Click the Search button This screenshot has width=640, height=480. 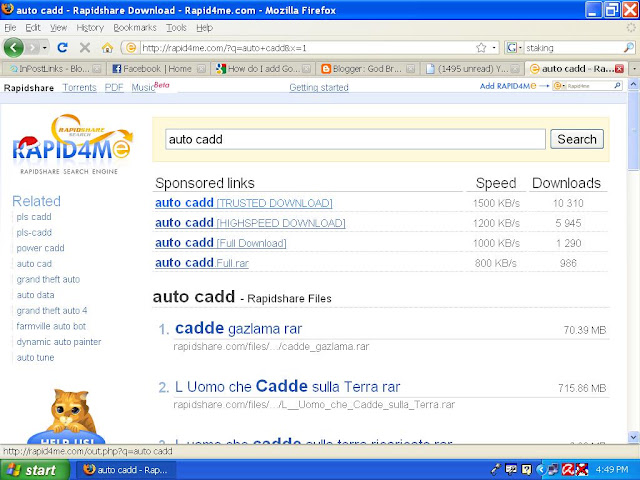click(577, 139)
